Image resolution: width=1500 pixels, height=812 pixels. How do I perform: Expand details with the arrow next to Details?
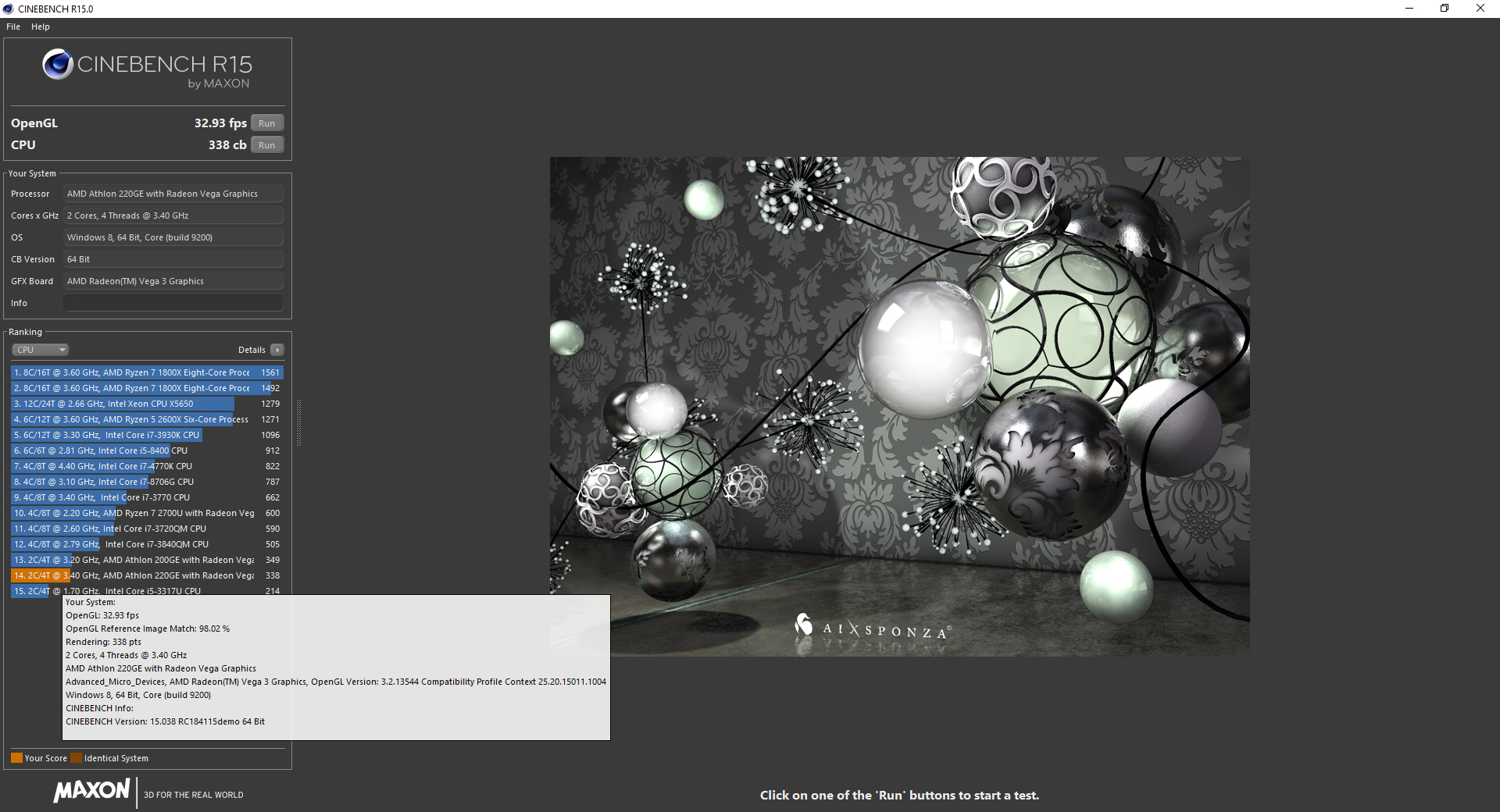[277, 350]
